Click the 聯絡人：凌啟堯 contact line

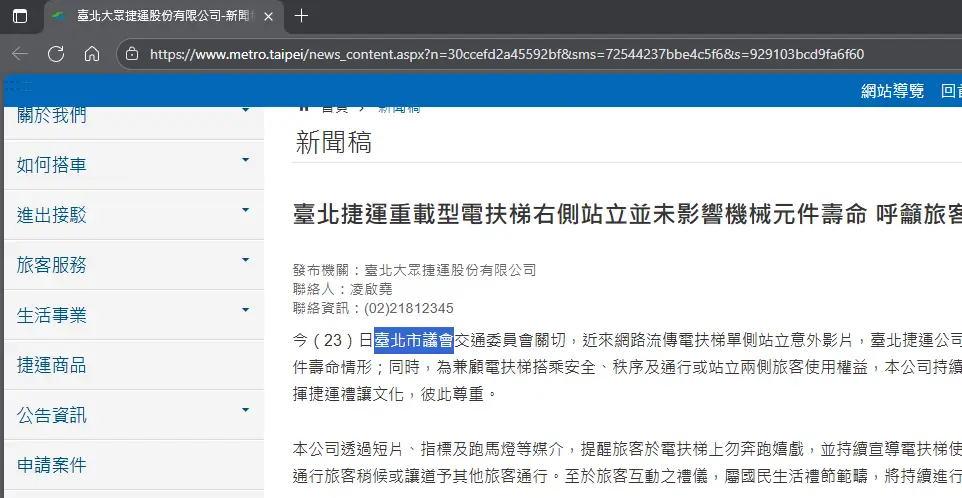(342, 289)
